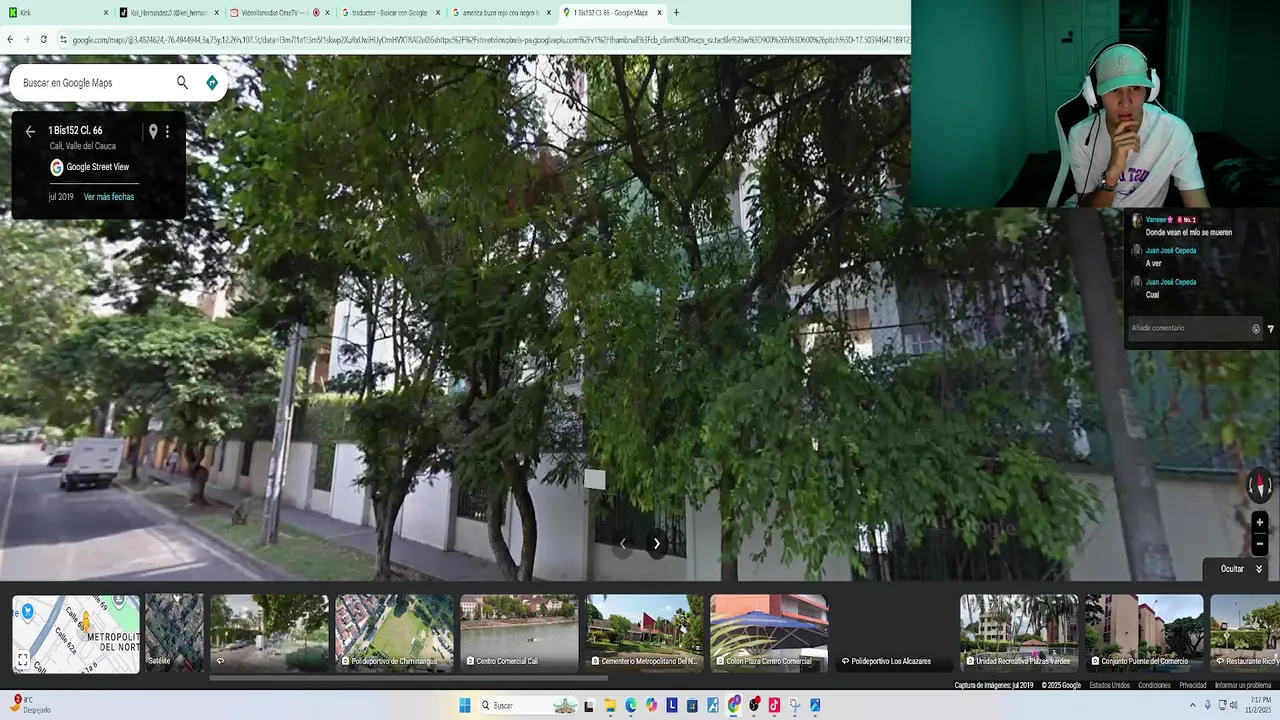Click the Privacidad footer link

(x=1192, y=685)
